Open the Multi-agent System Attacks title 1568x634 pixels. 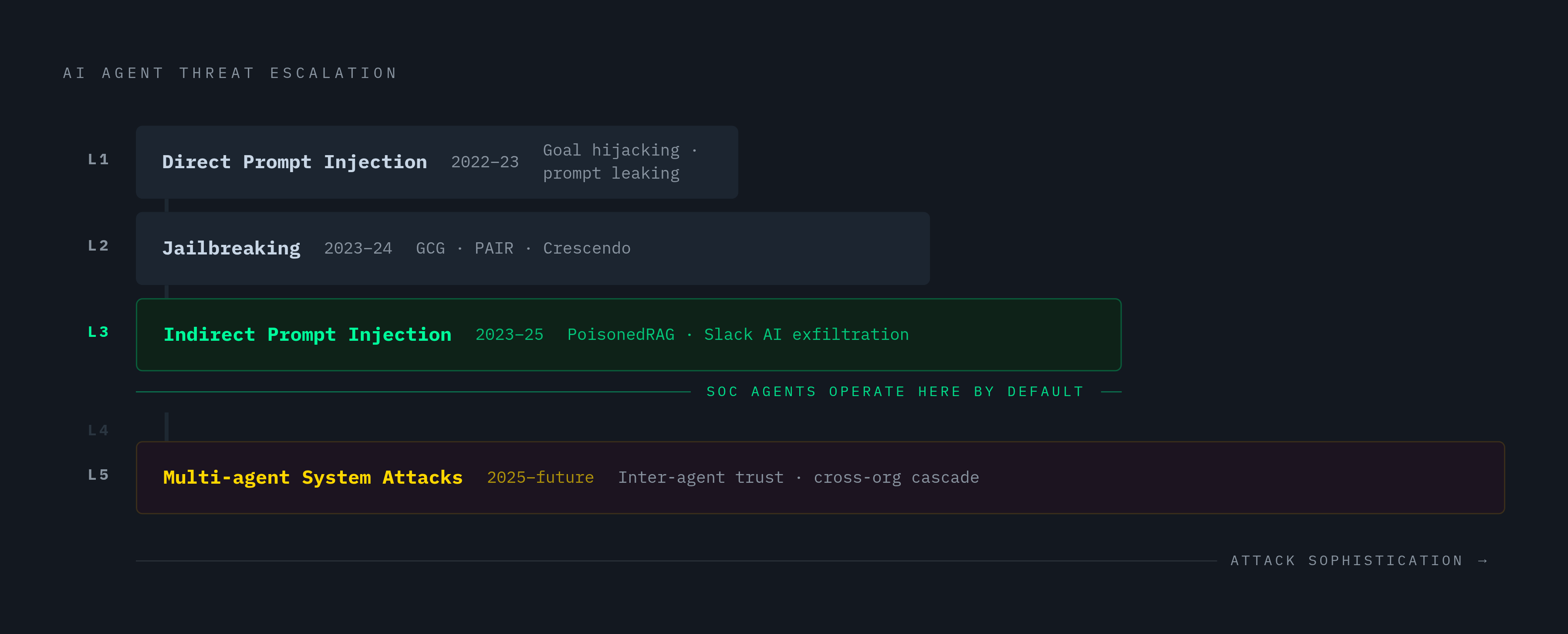pos(313,478)
